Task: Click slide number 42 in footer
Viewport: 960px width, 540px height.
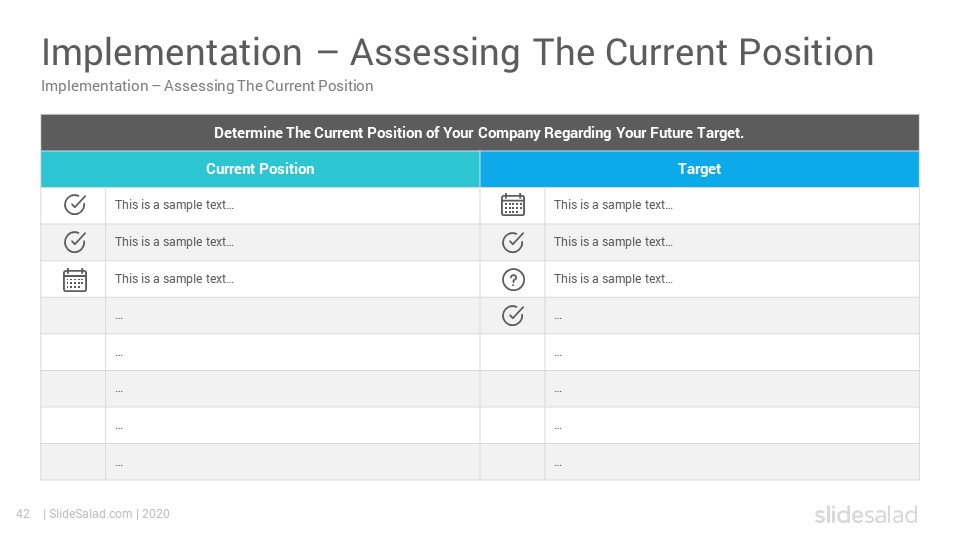Action: click(x=23, y=514)
